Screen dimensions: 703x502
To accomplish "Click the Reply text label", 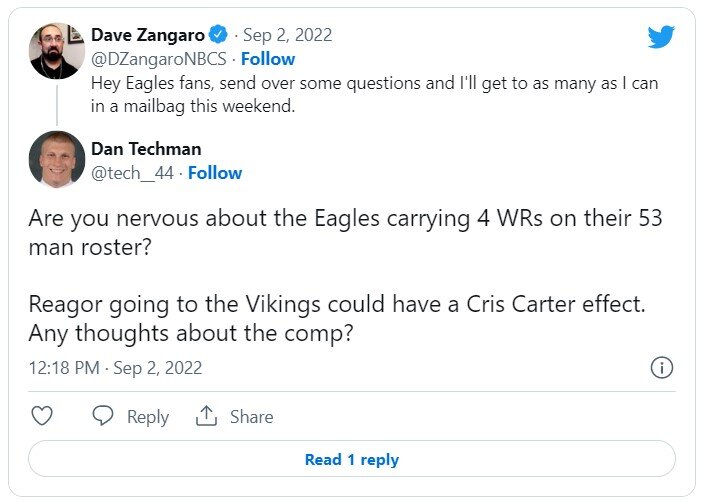I will tap(147, 417).
